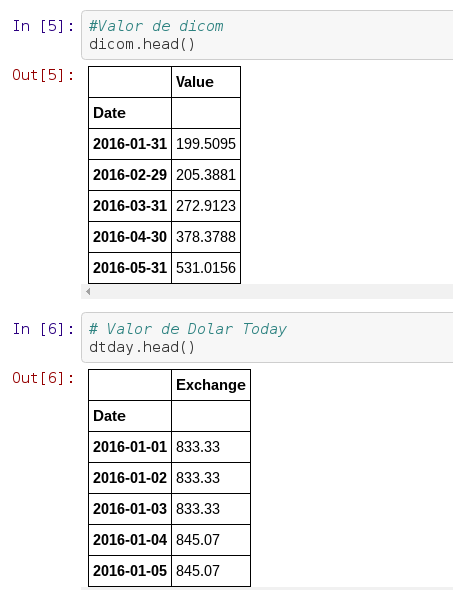Select the 2016-01-03 row label

click(130, 509)
